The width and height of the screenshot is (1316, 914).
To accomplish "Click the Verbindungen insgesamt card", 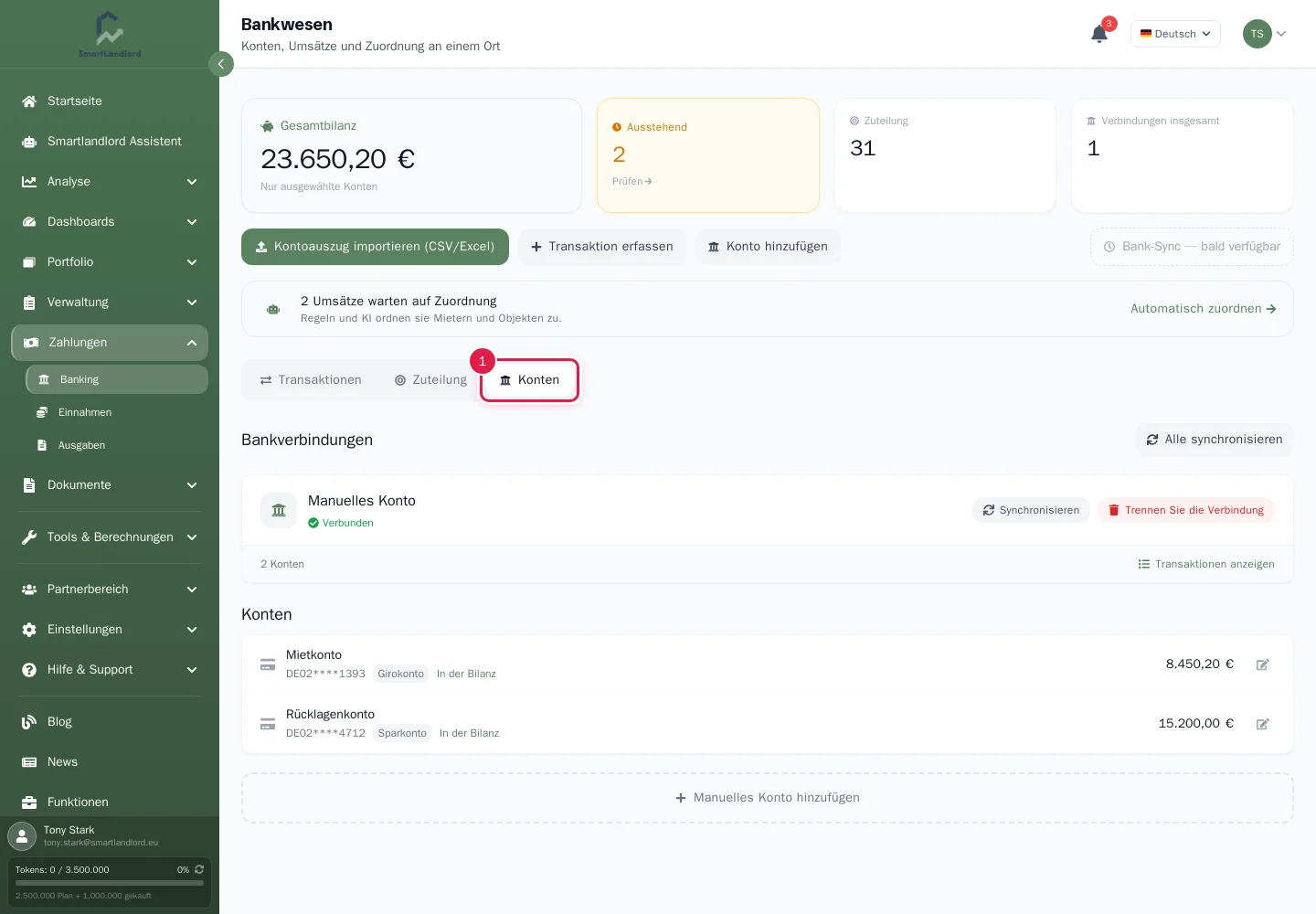I will click(1183, 155).
